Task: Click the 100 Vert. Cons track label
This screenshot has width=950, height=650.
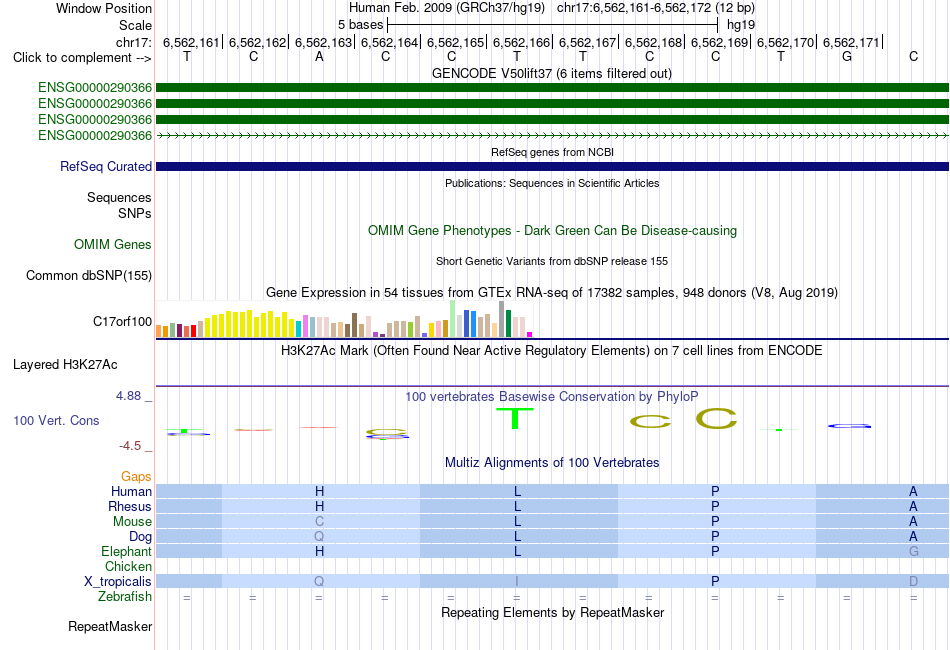Action: point(56,420)
